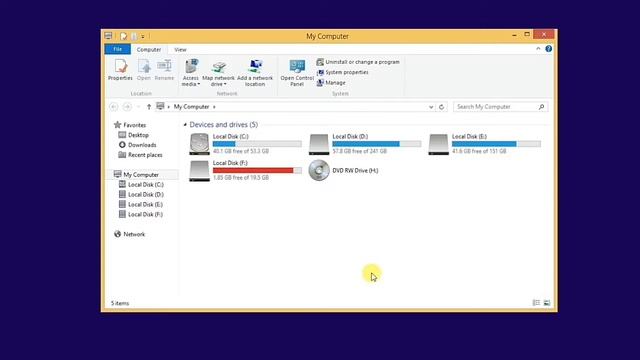
Task: Minimize the My Computer window
Action: pyautogui.click(x=514, y=35)
